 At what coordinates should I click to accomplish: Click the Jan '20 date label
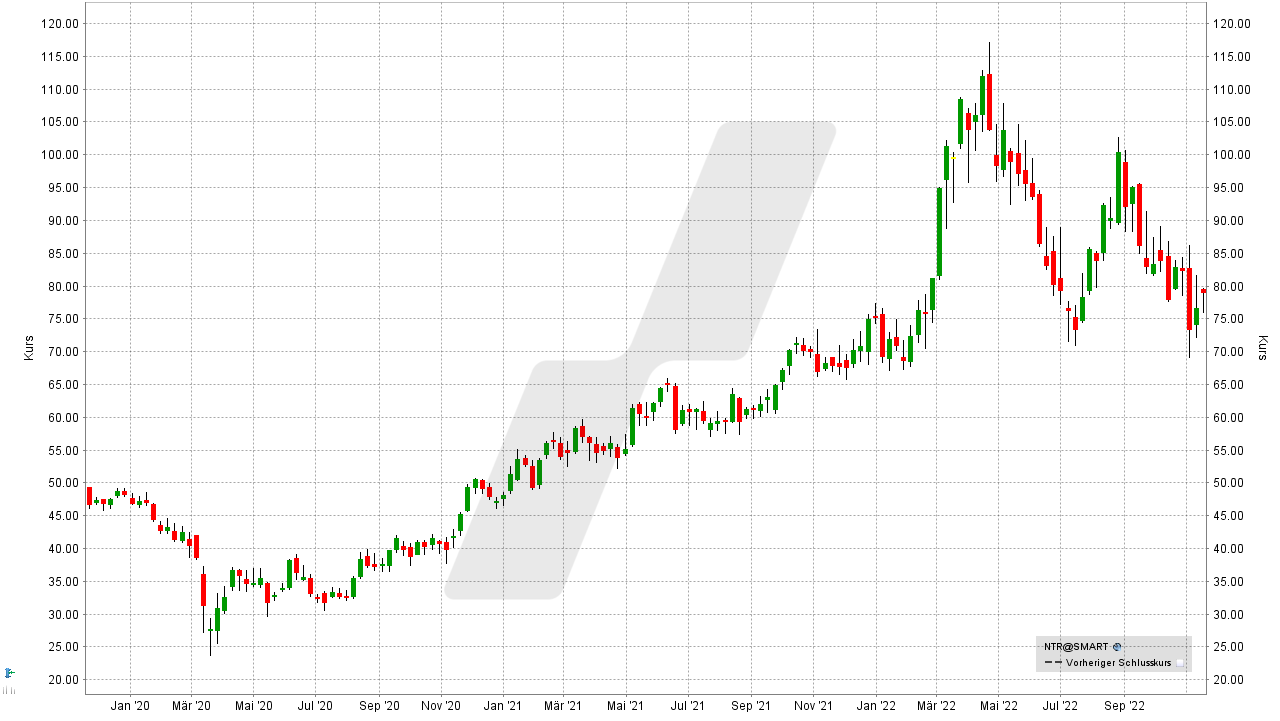130,706
